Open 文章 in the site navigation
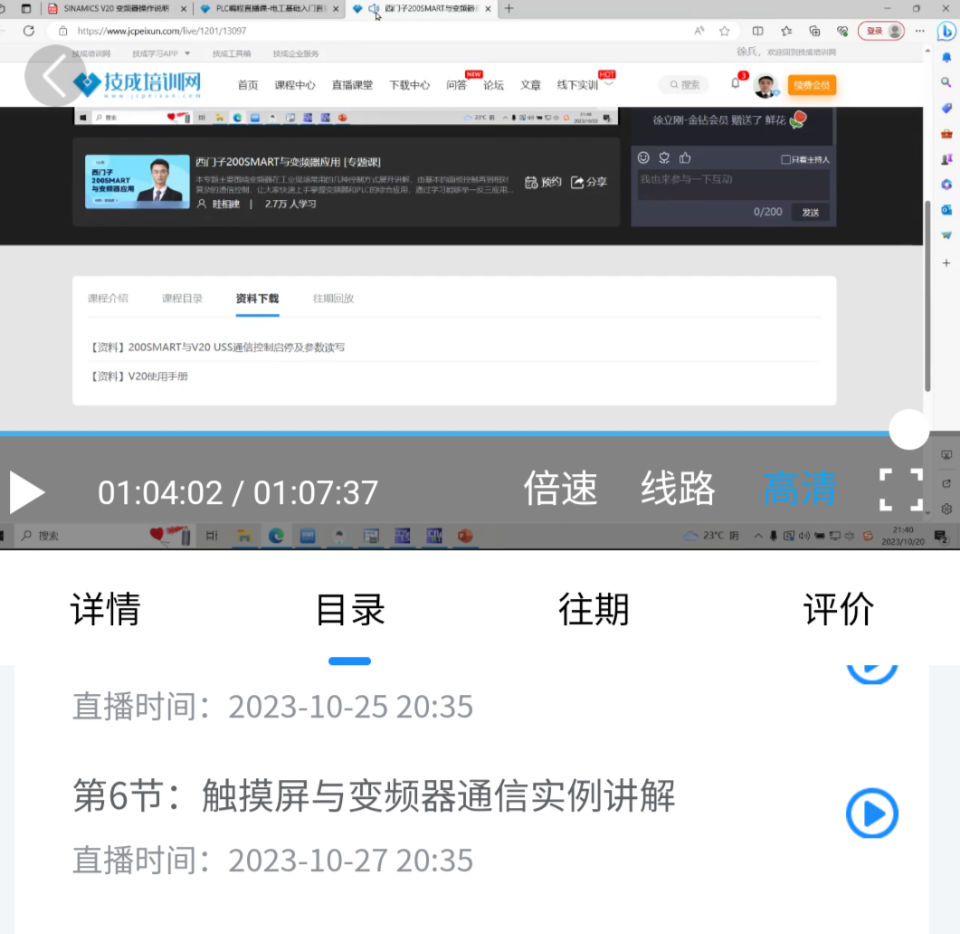960x934 pixels. click(531, 85)
